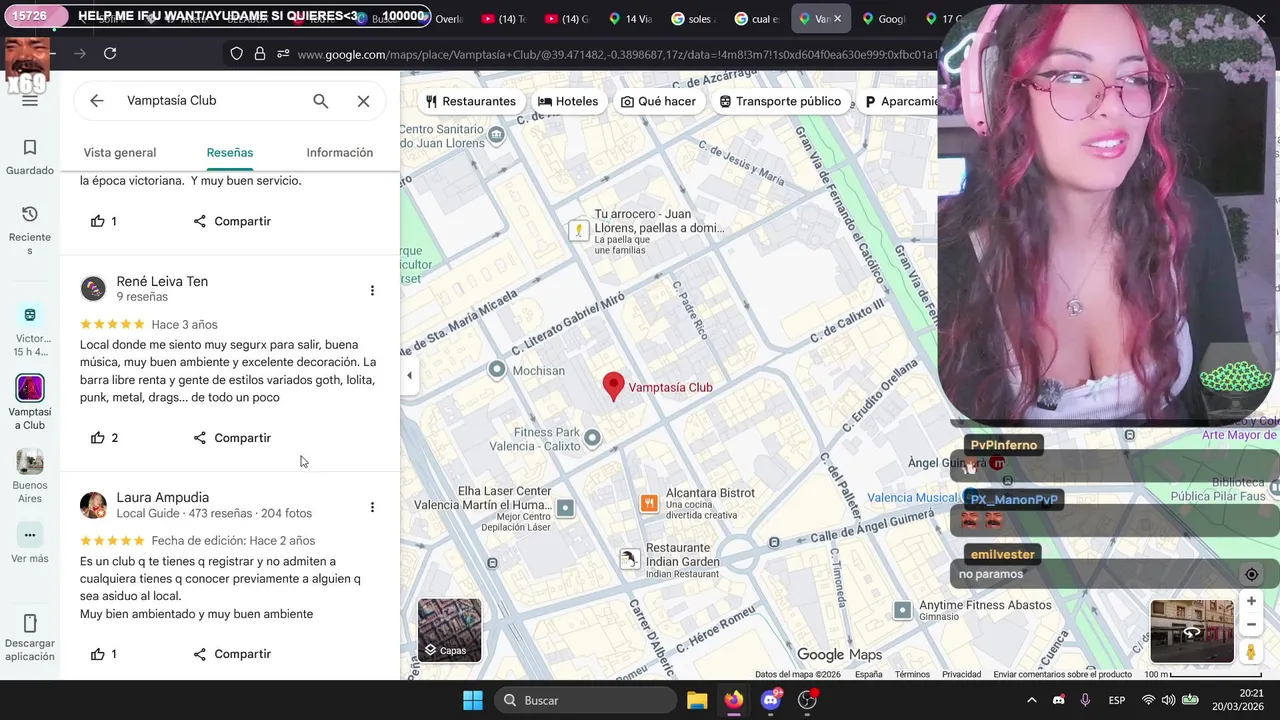Click Alcantara Bistrot restaurant marker
Screen dimensions: 1280x720
[649, 503]
